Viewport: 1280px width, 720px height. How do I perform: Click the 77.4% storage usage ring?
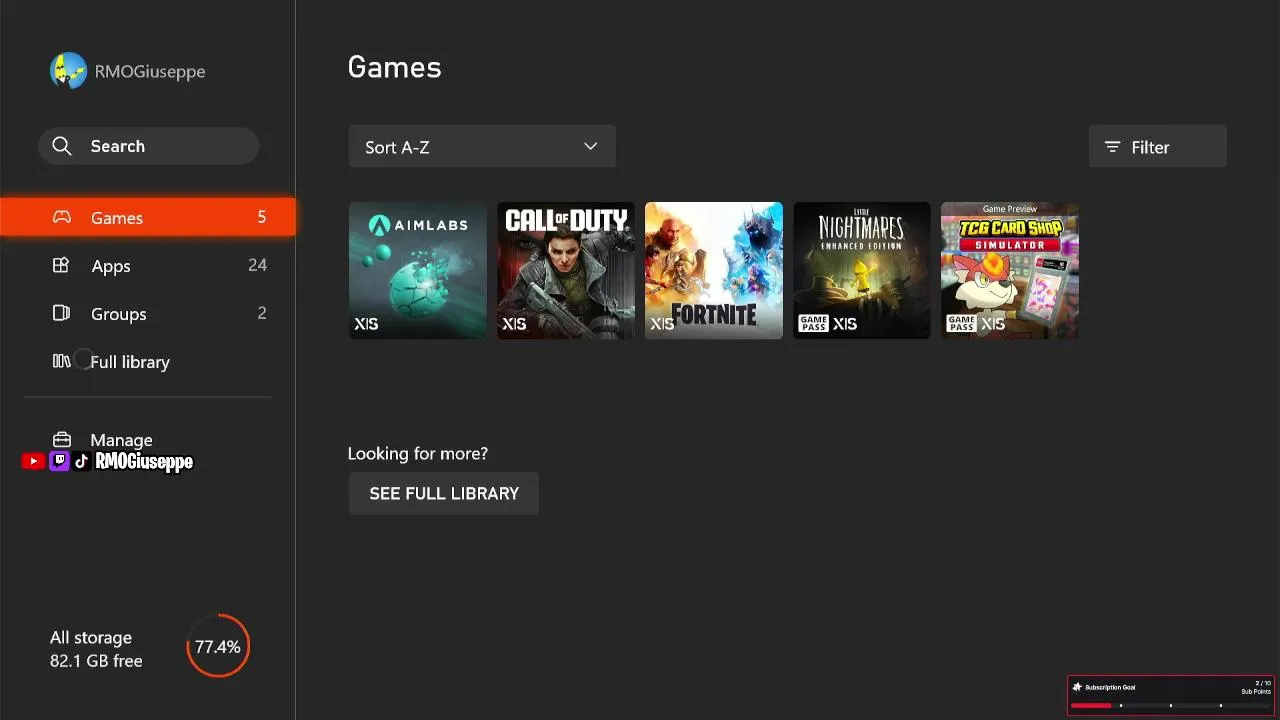(x=218, y=647)
